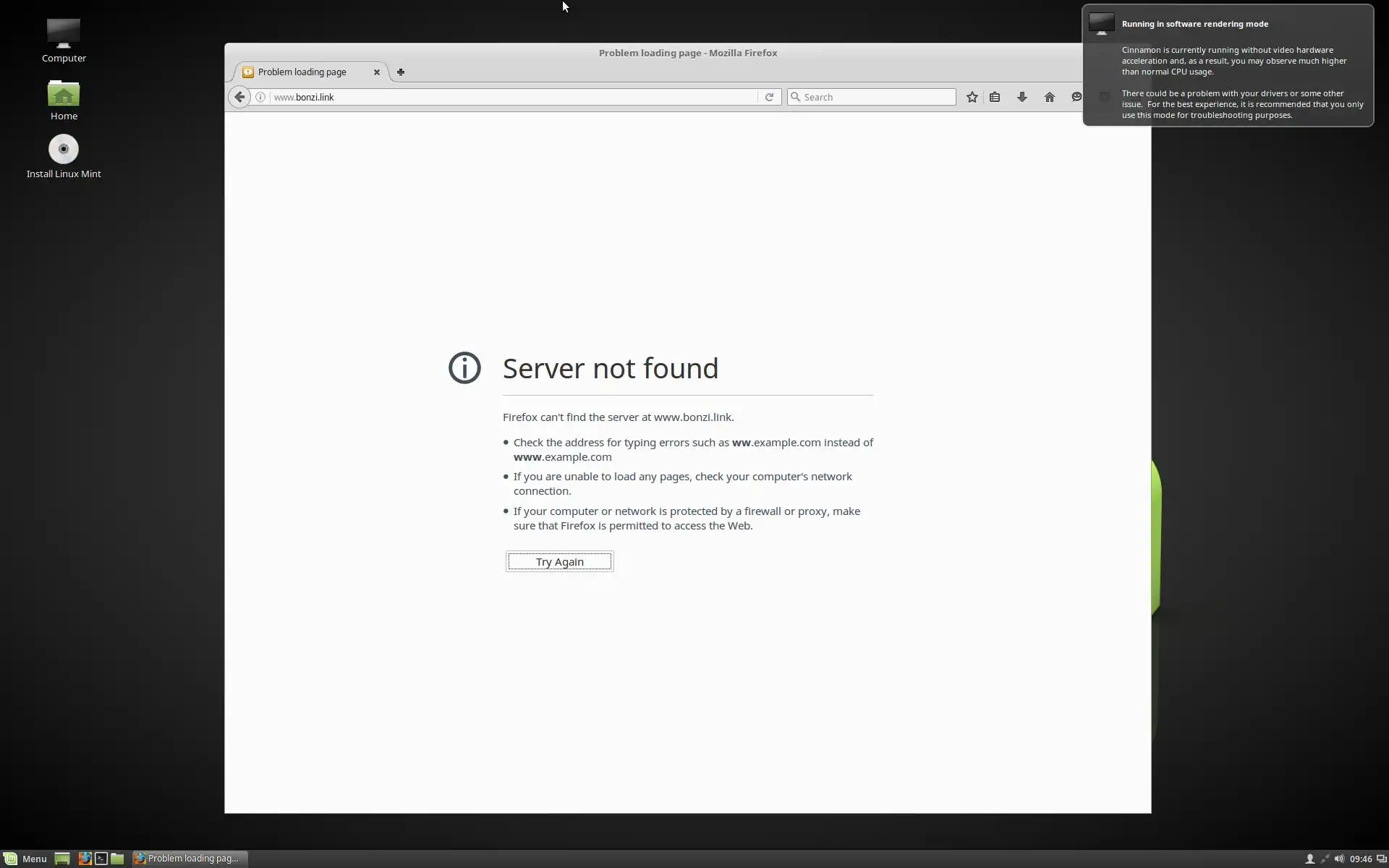Image resolution: width=1389 pixels, height=868 pixels.
Task: Click Problem loading page taskbar window button
Action: point(190,859)
